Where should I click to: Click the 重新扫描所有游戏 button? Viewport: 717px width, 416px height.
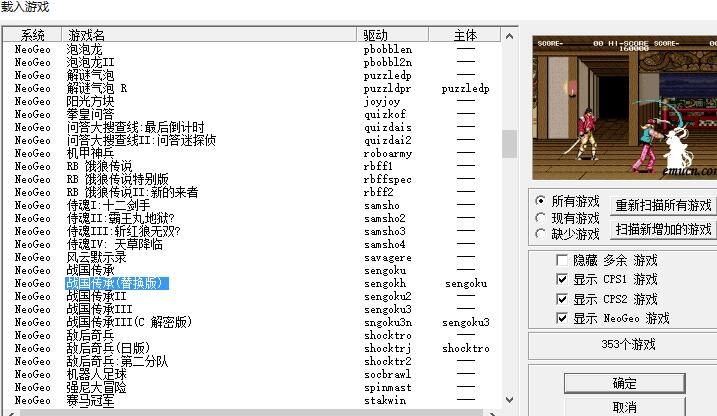[x=663, y=205]
